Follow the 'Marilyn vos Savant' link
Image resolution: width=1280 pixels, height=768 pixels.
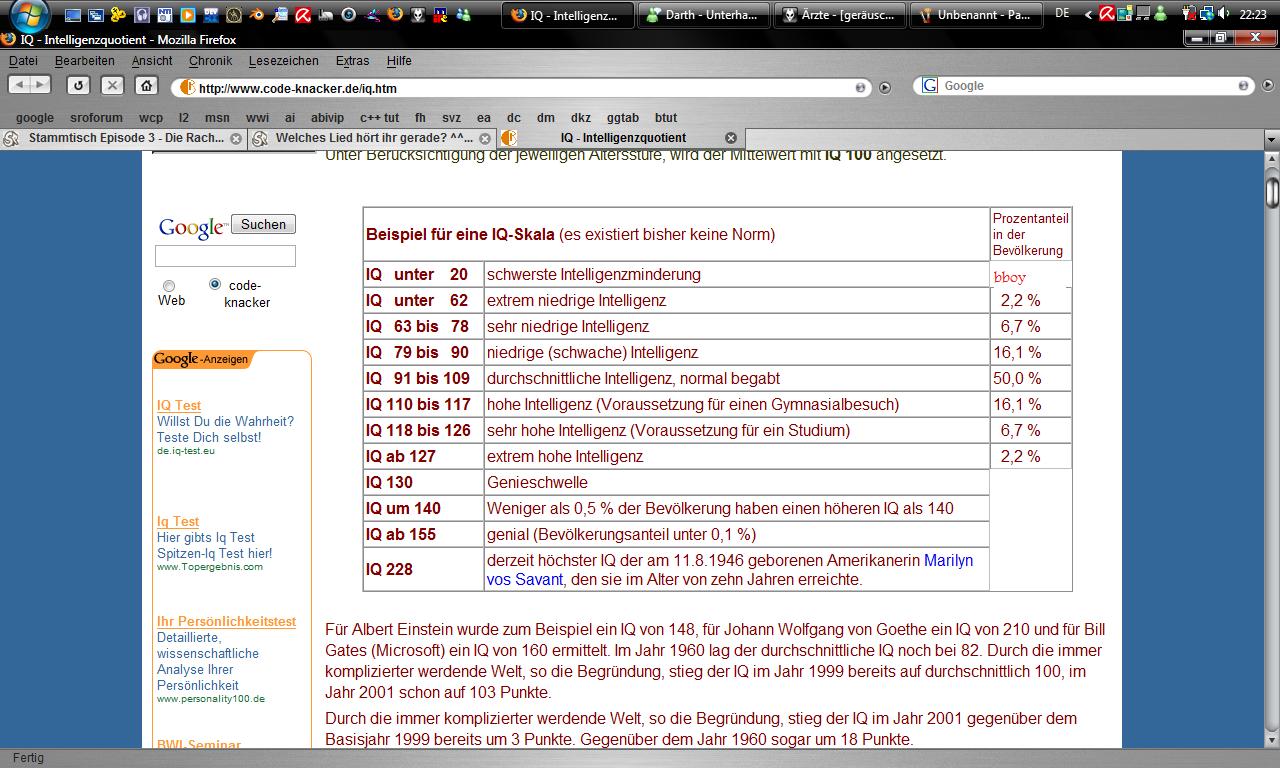(948, 560)
